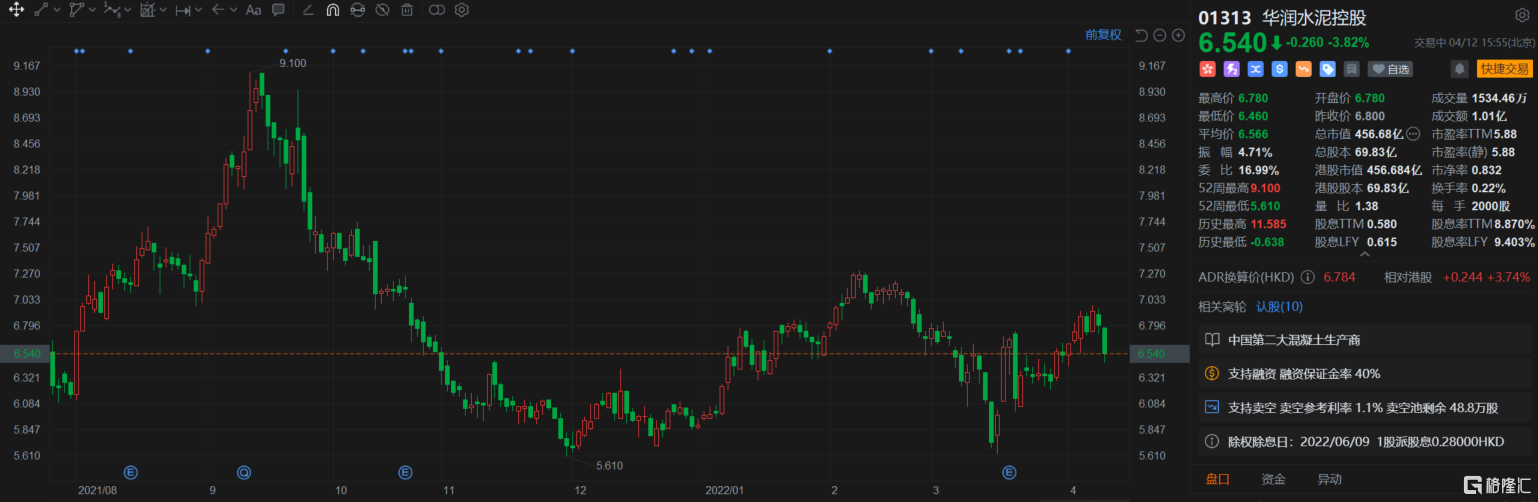Add stock to 自选 watchlist
This screenshot has width=1538, height=502.
click(x=1390, y=69)
